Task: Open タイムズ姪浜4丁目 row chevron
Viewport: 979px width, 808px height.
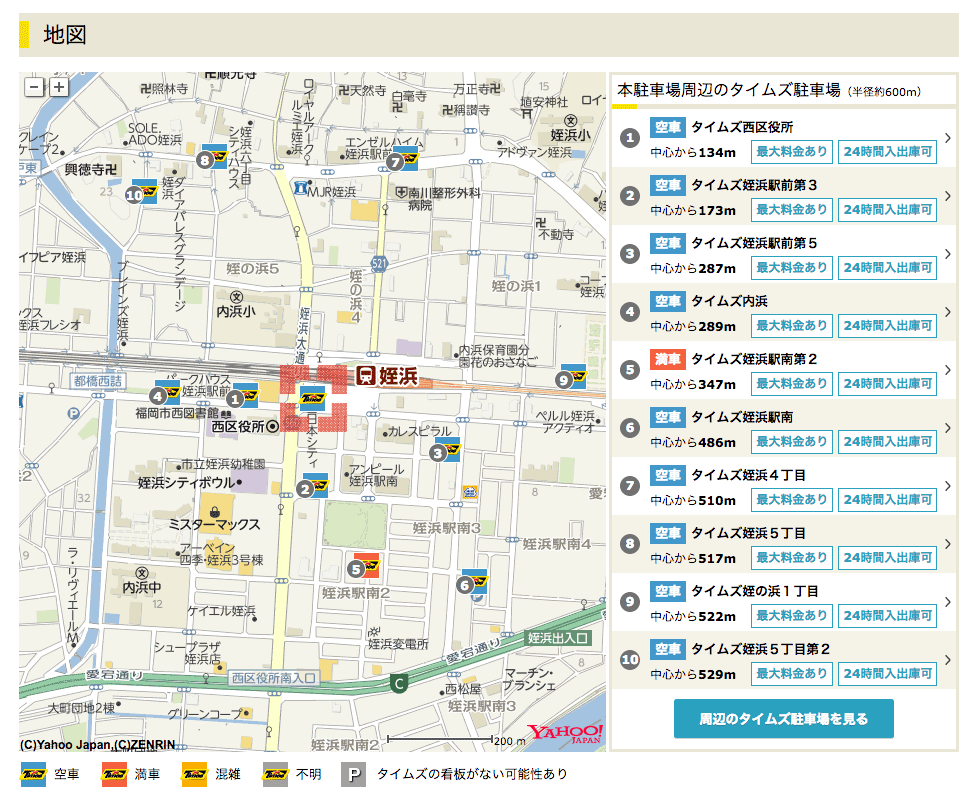Action: coord(948,486)
